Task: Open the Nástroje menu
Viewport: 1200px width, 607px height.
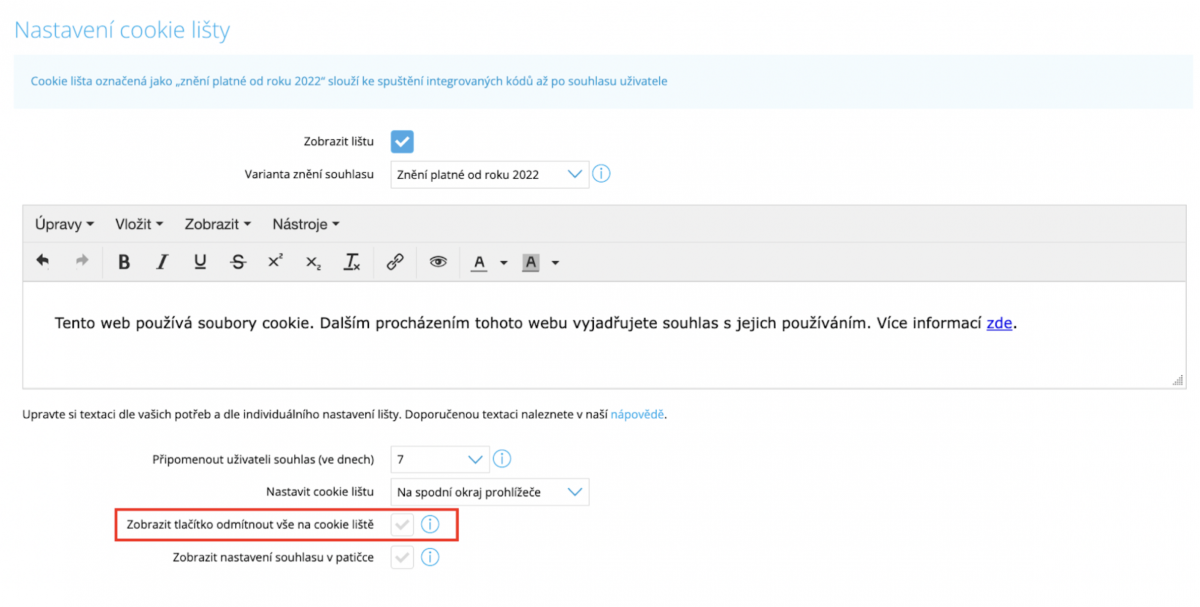Action: [306, 224]
